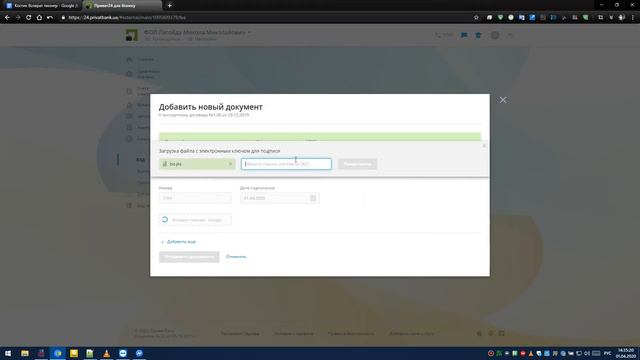Click the key password input field
The image size is (640, 360).
point(286,164)
